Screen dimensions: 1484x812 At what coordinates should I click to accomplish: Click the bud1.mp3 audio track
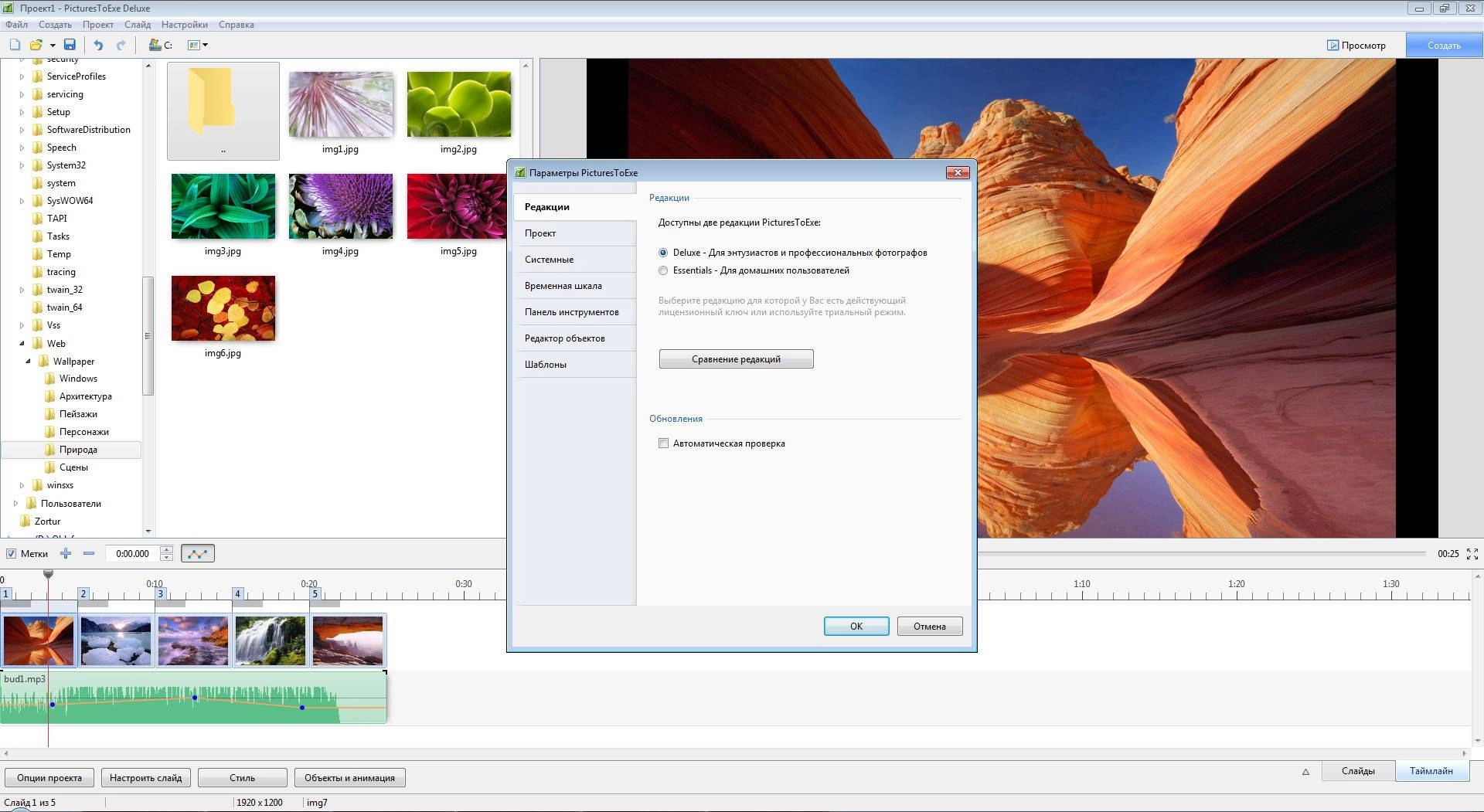click(x=193, y=698)
